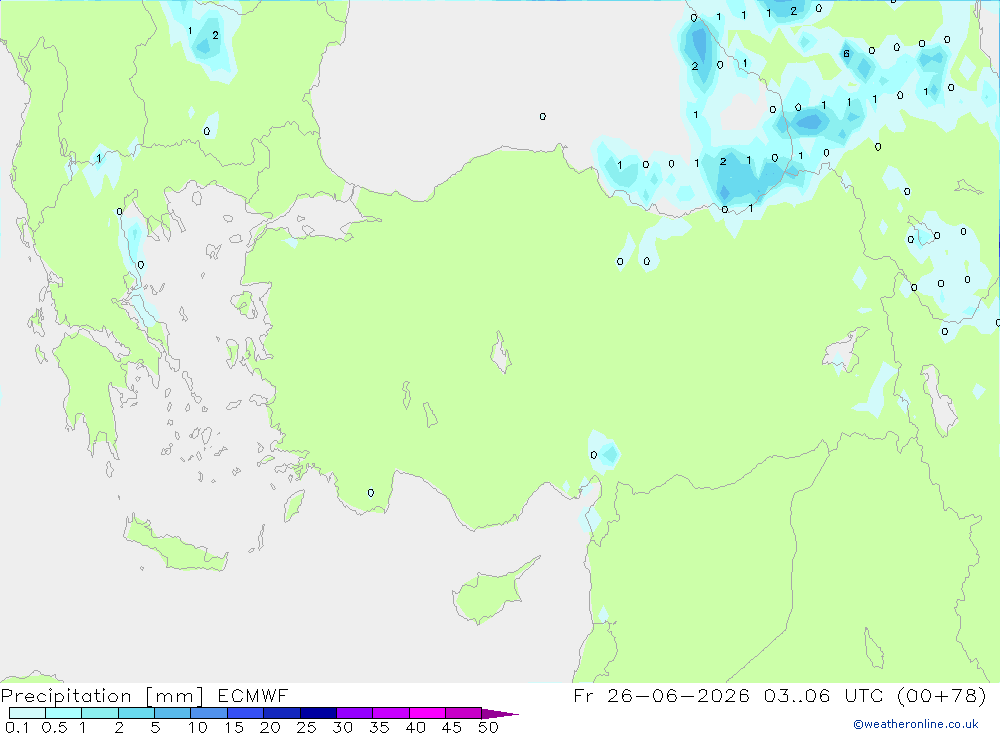Pick the 10–15 mm blue legend swatch
The height and width of the screenshot is (733, 1000).
point(209,713)
